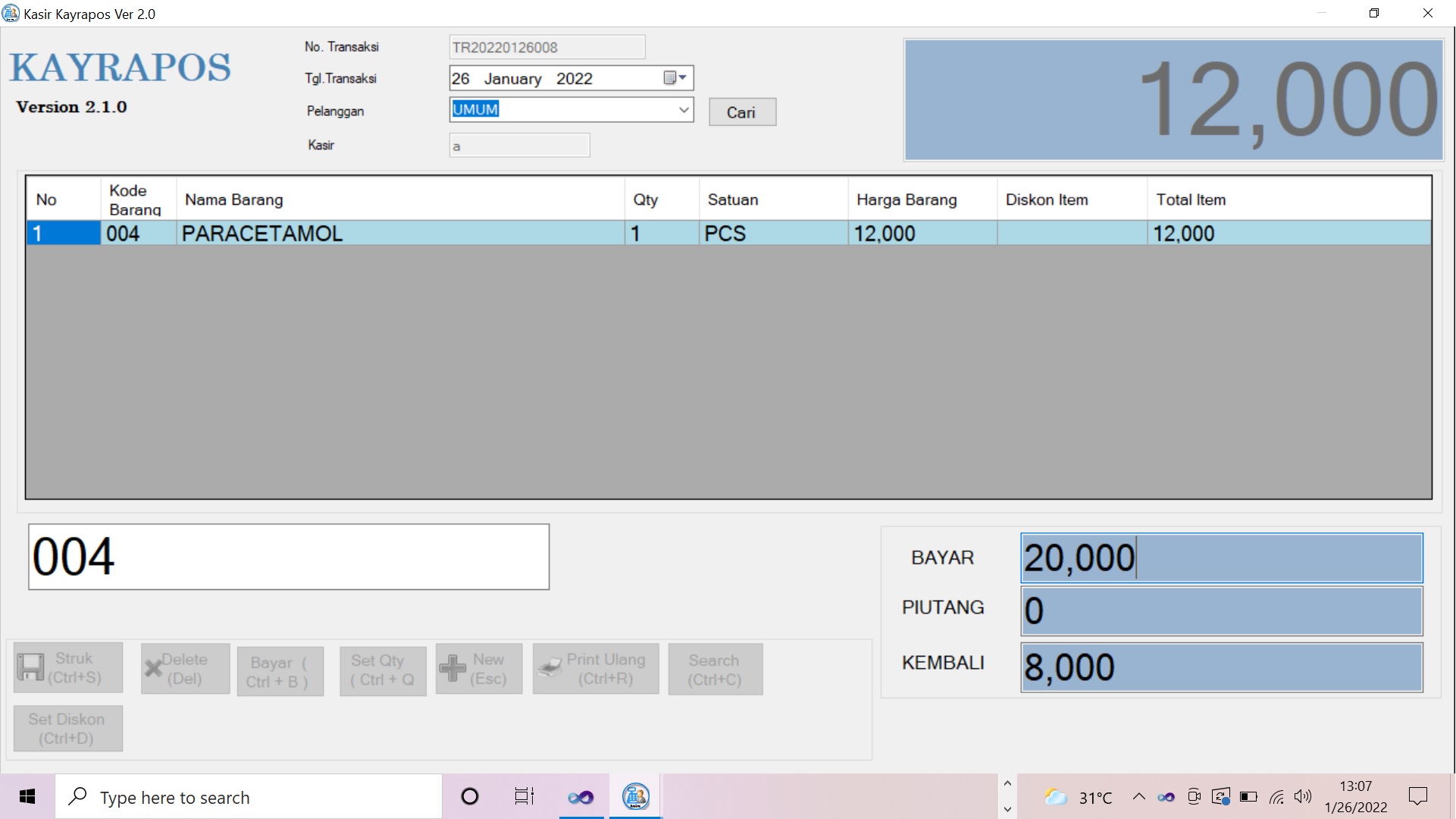
Task: Open the notification center icon
Action: (x=1417, y=796)
